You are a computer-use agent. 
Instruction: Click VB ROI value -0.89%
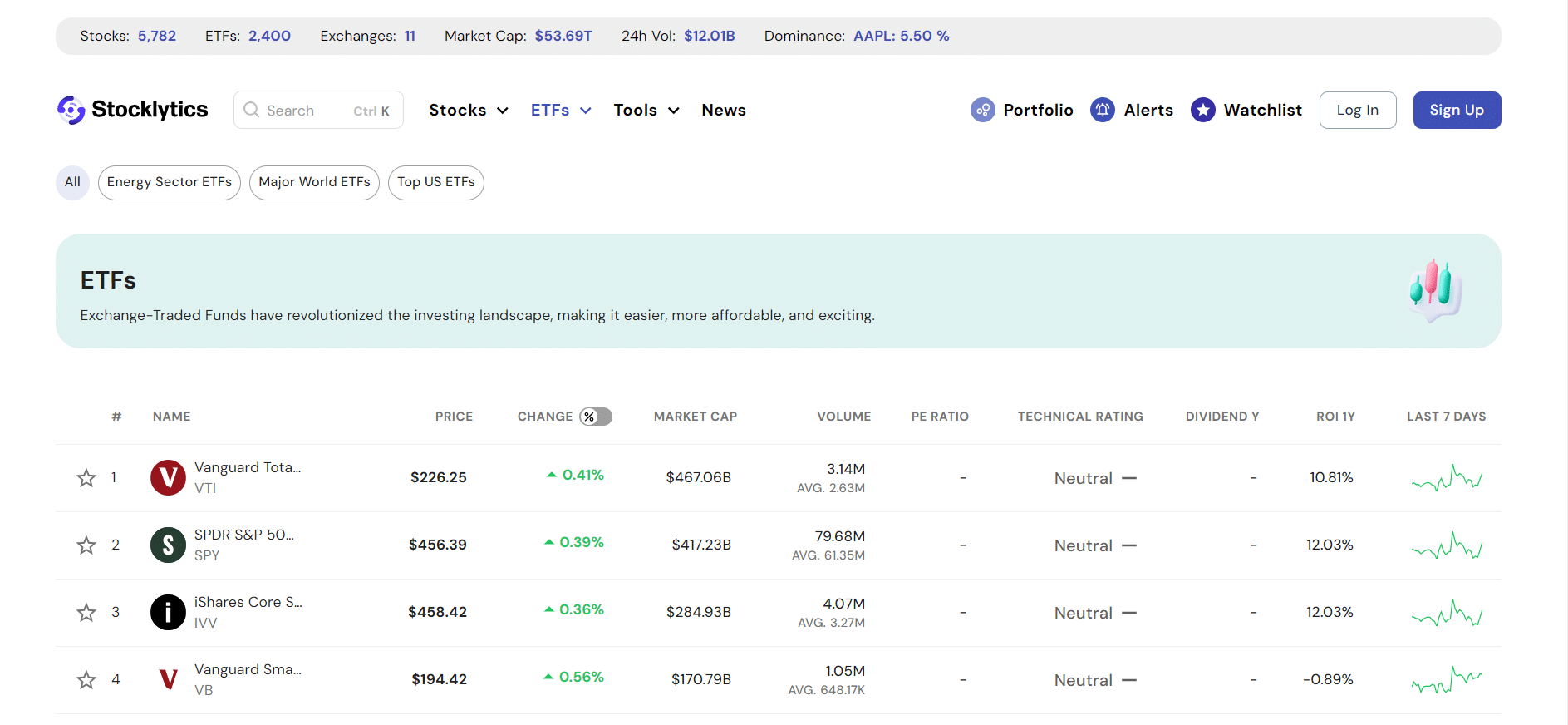(x=1328, y=679)
